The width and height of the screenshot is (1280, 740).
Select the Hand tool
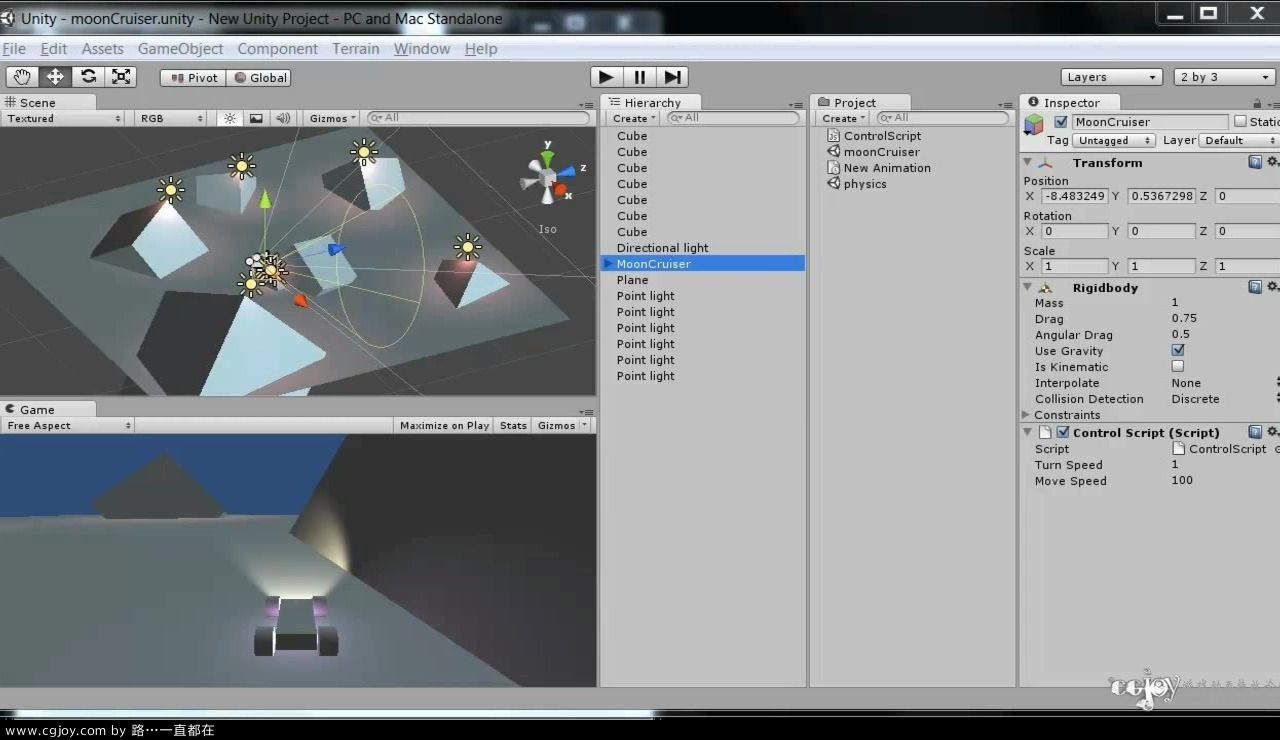click(x=22, y=77)
